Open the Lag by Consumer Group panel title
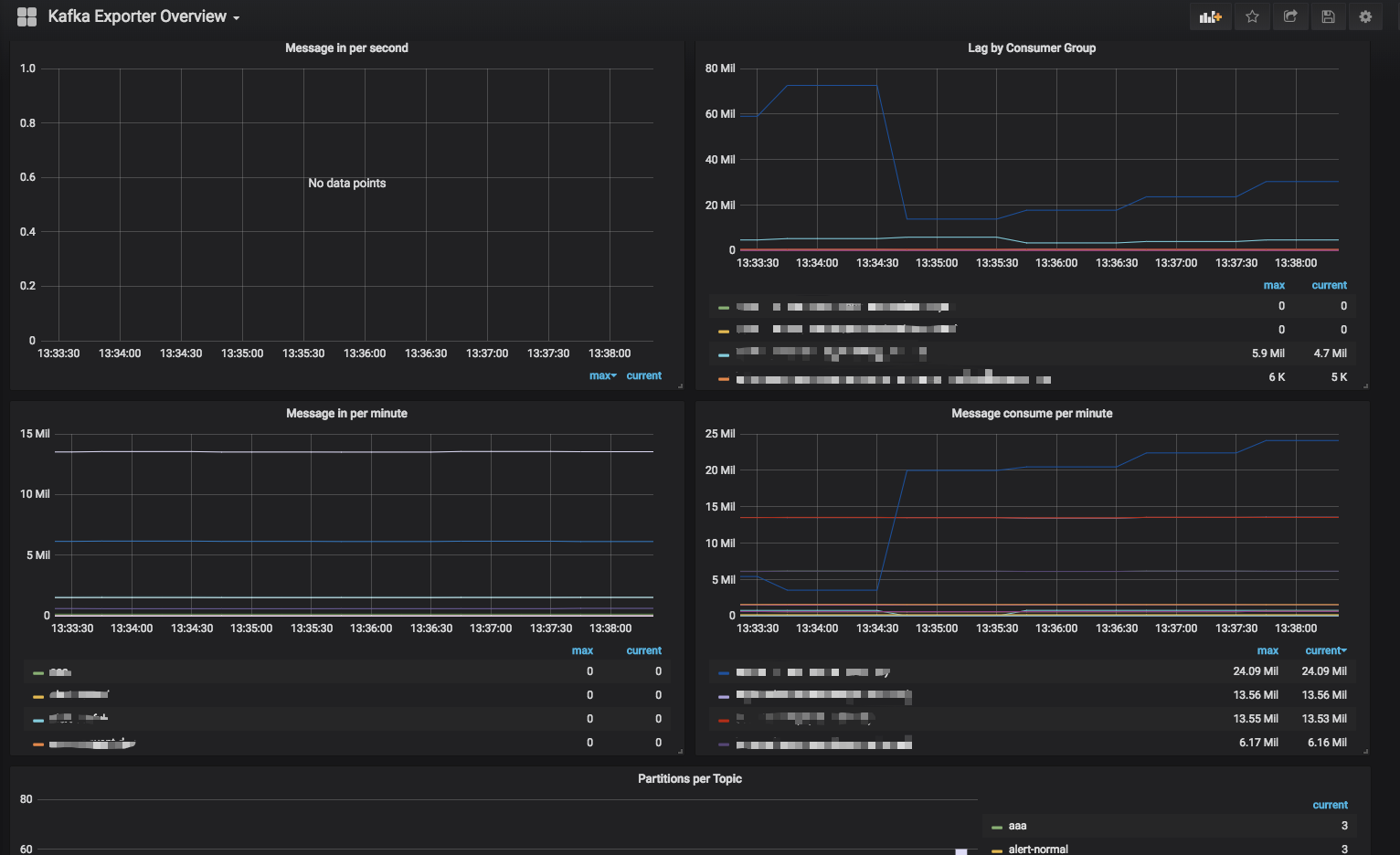Viewport: 1400px width, 855px height. [1032, 48]
